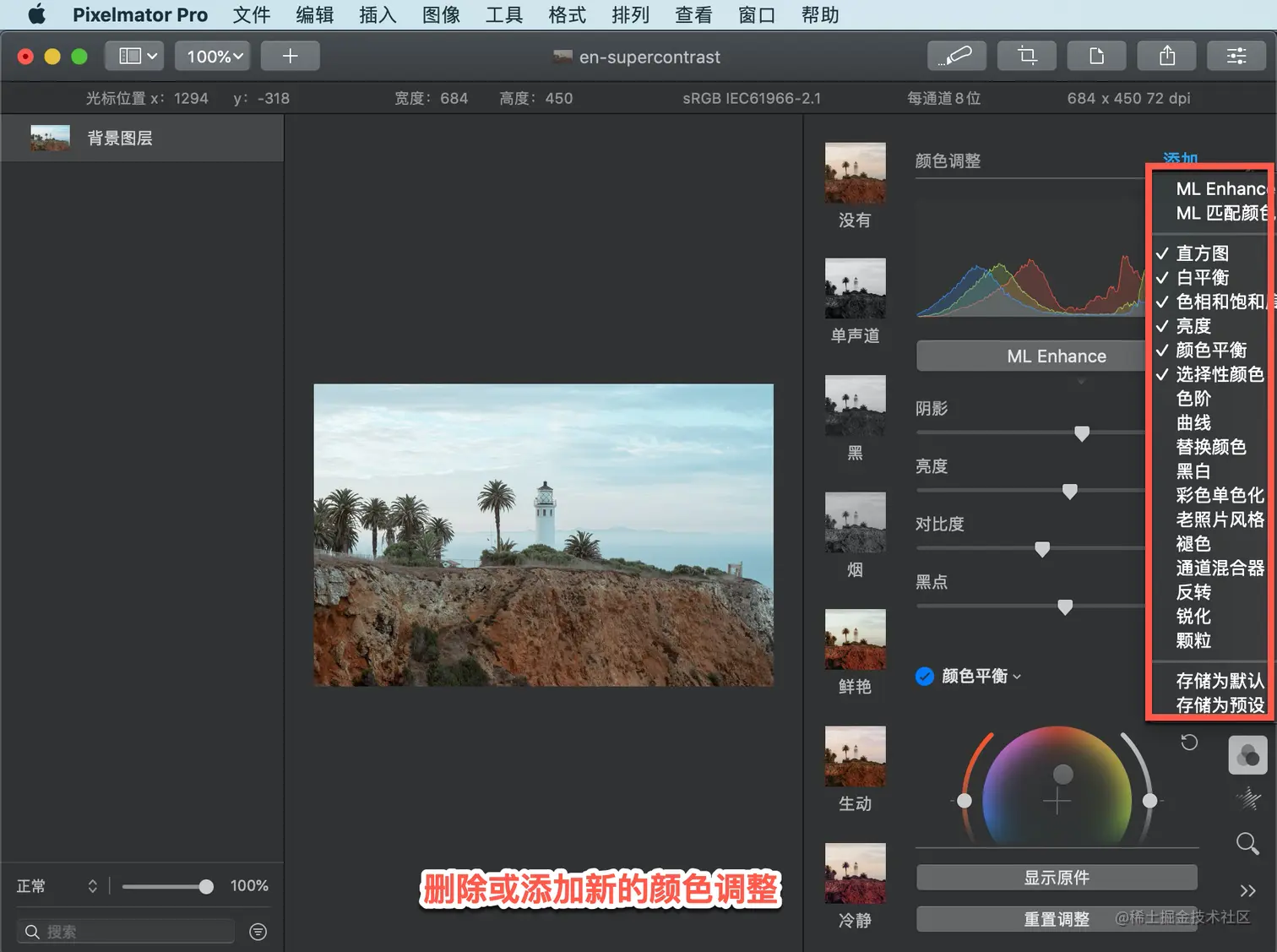Select the paint brush tool in toolbar
This screenshot has width=1277, height=952.
pyautogui.click(x=957, y=56)
